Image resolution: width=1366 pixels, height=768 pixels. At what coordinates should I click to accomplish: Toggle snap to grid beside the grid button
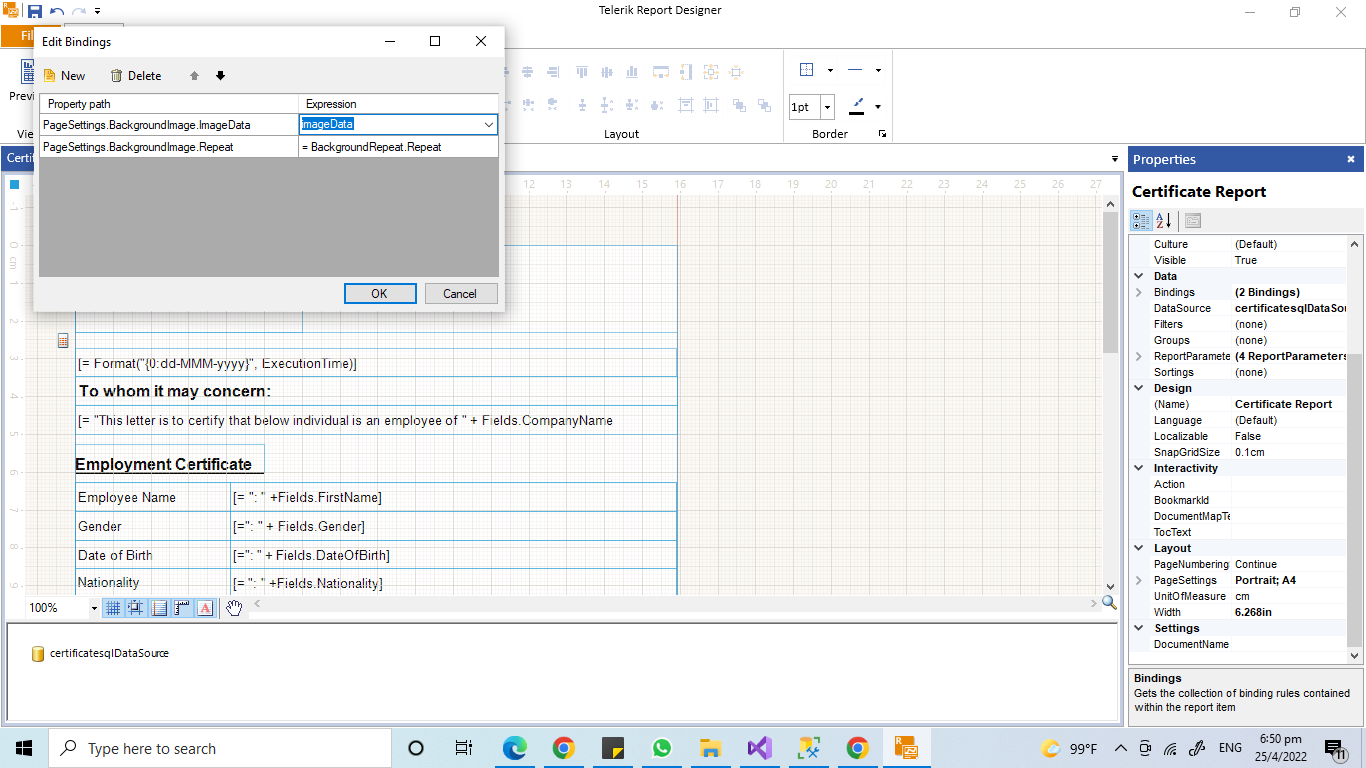(135, 607)
